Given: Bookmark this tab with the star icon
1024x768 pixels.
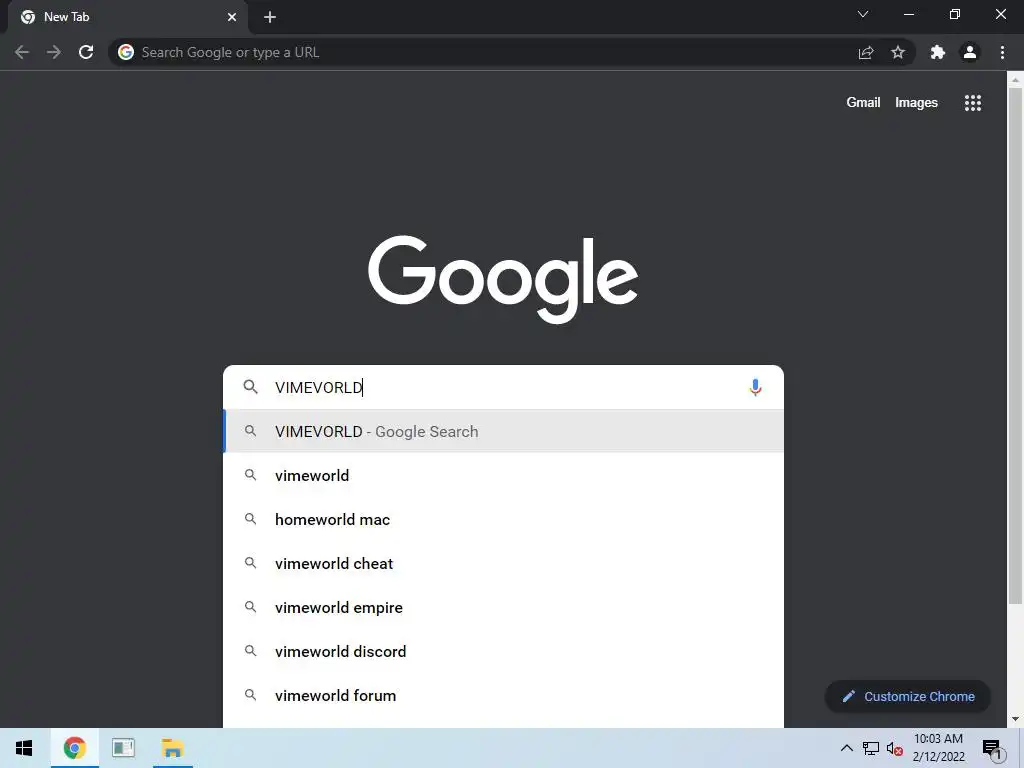Looking at the screenshot, I should click(898, 52).
